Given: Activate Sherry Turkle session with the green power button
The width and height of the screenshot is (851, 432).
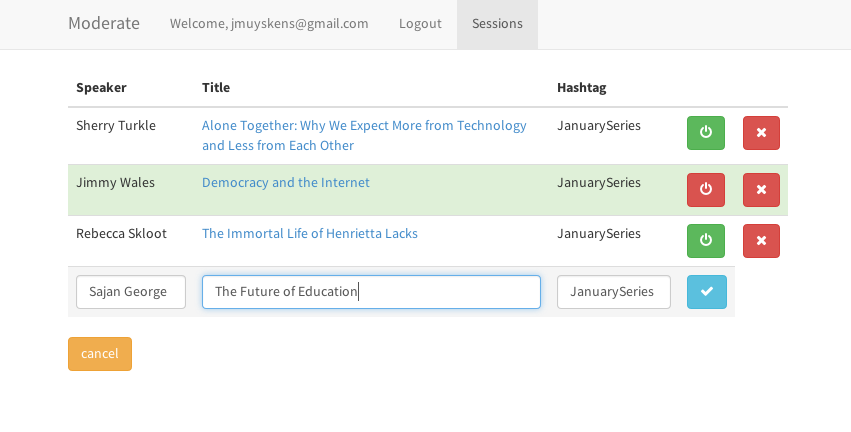Looking at the screenshot, I should (x=706, y=133).
